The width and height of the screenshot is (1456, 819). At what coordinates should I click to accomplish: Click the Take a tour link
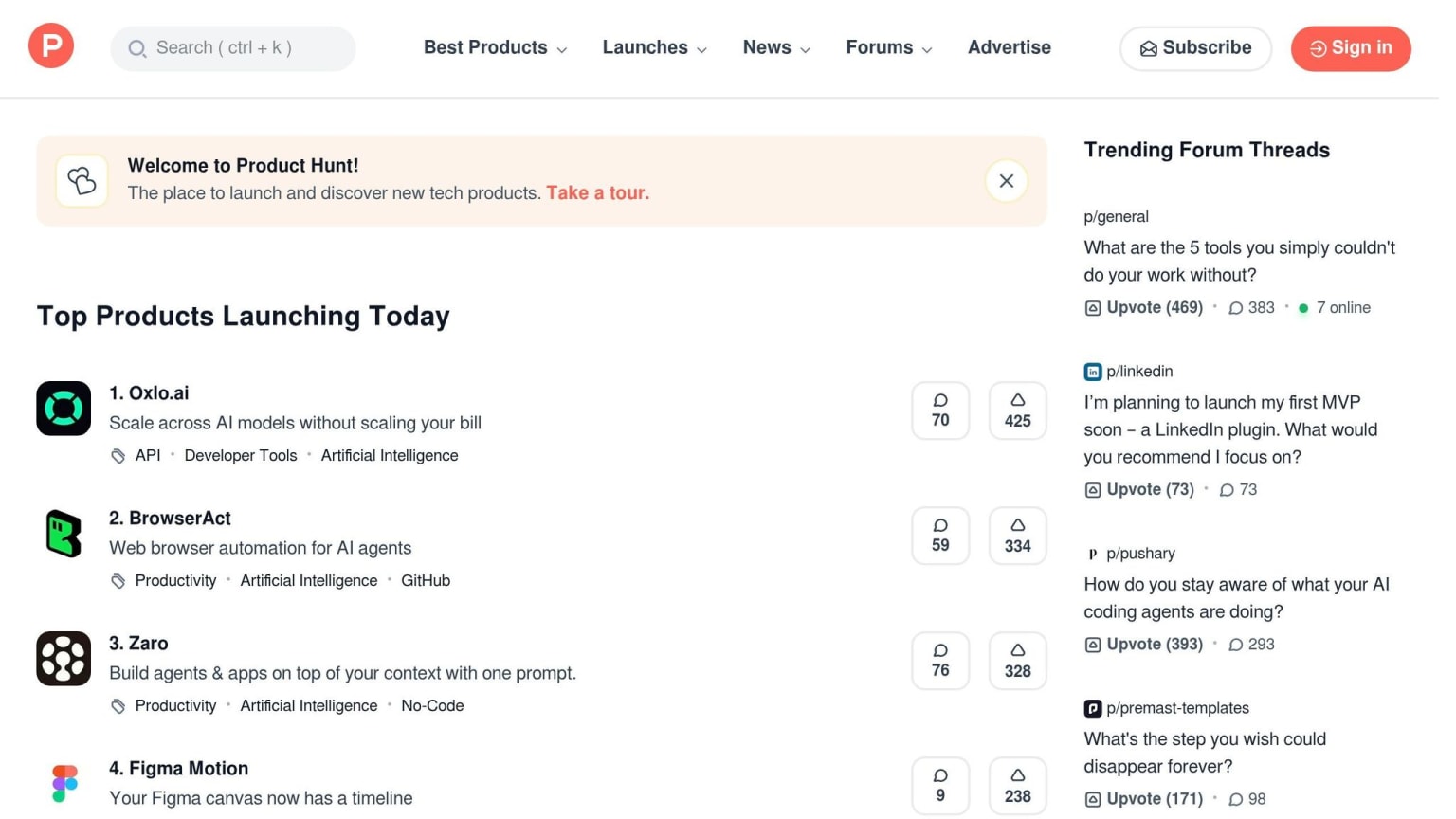pos(598,192)
